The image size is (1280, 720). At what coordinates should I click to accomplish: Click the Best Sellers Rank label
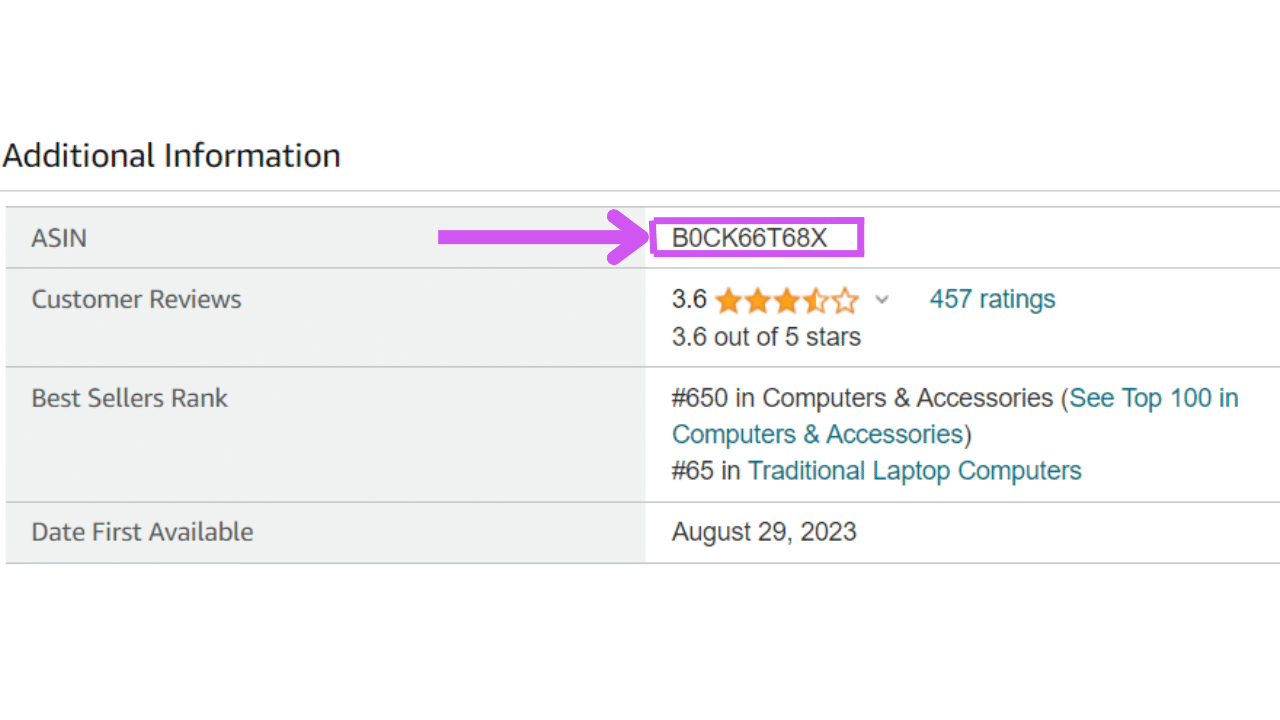pyautogui.click(x=129, y=398)
